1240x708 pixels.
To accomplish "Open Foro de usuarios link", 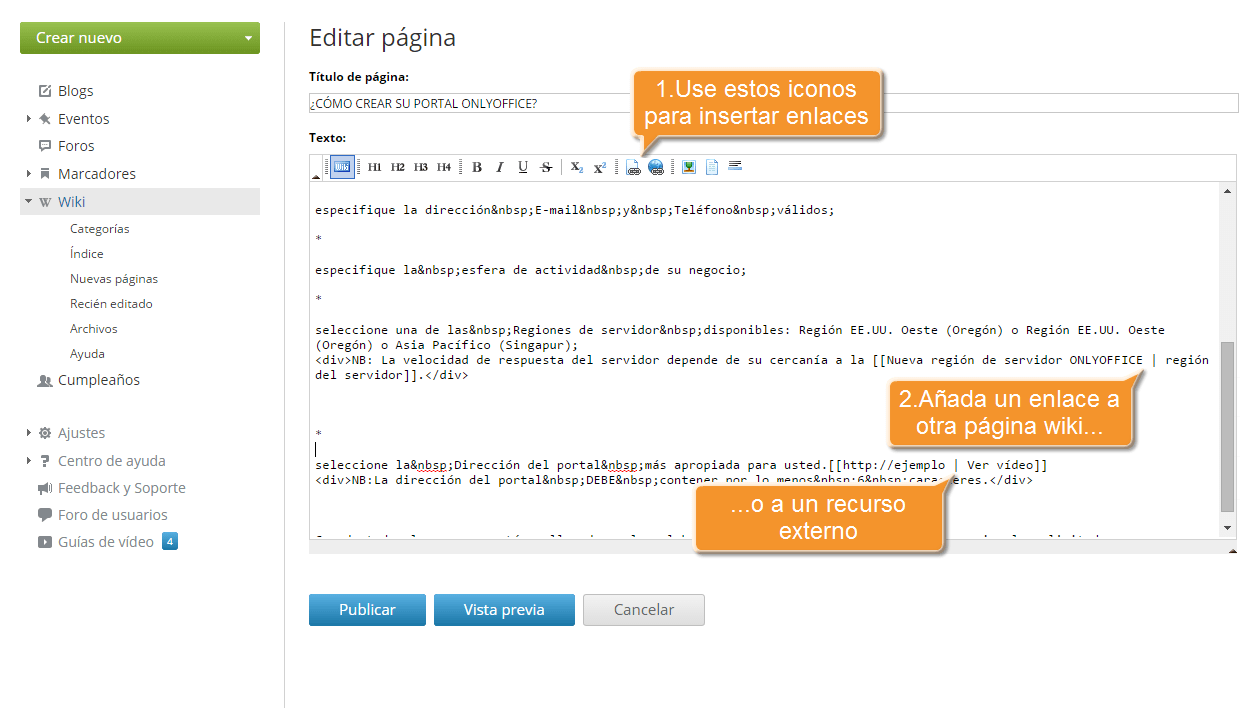I will [x=113, y=515].
